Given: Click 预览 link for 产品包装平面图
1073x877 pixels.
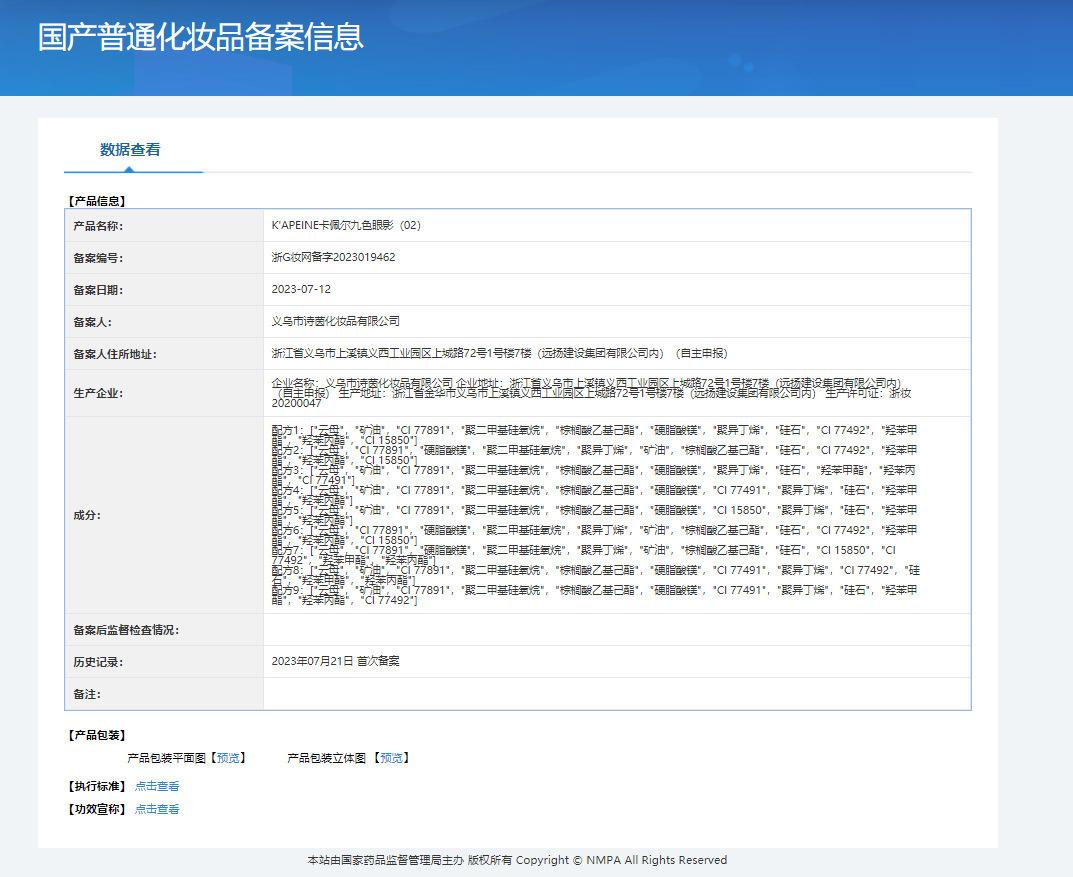Looking at the screenshot, I should (x=228, y=758).
